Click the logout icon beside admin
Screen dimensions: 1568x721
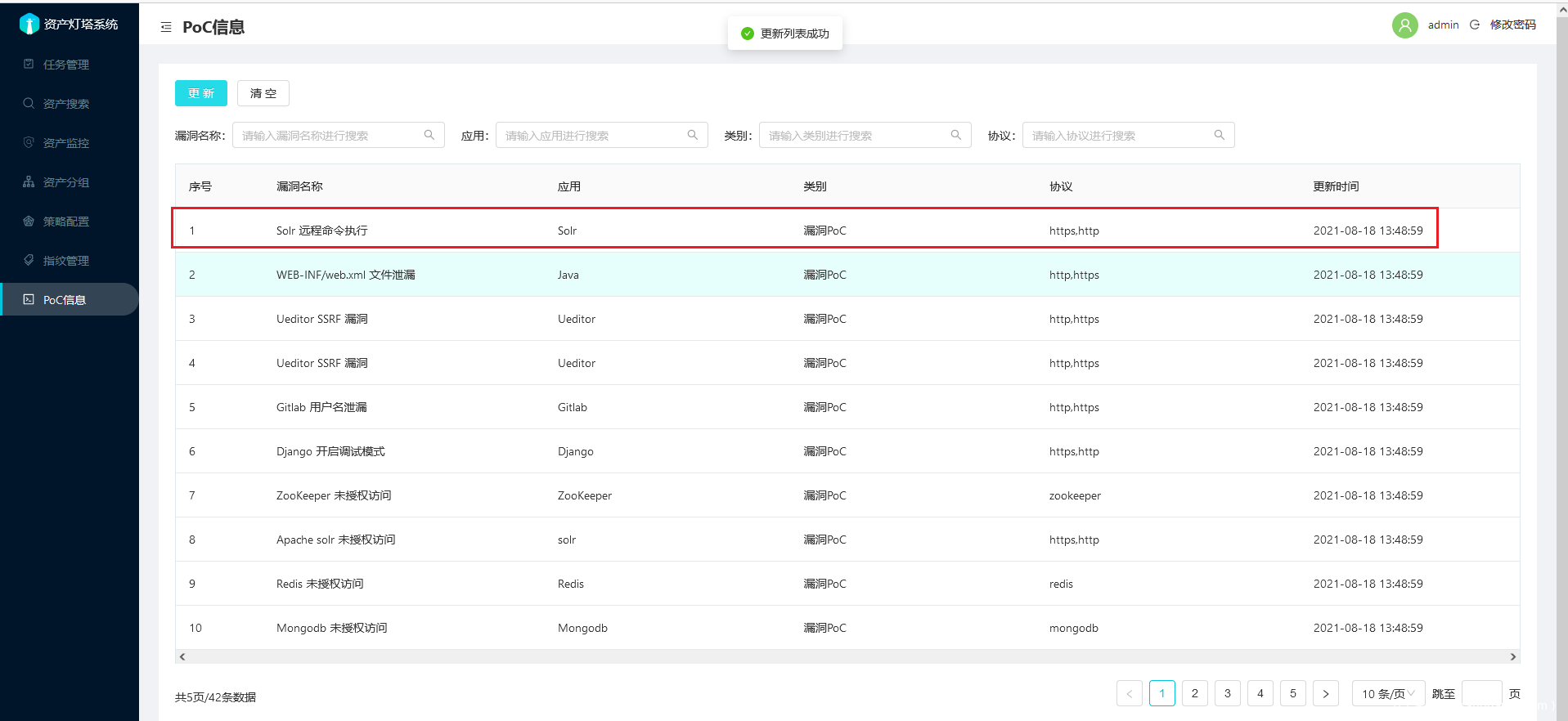[1475, 25]
